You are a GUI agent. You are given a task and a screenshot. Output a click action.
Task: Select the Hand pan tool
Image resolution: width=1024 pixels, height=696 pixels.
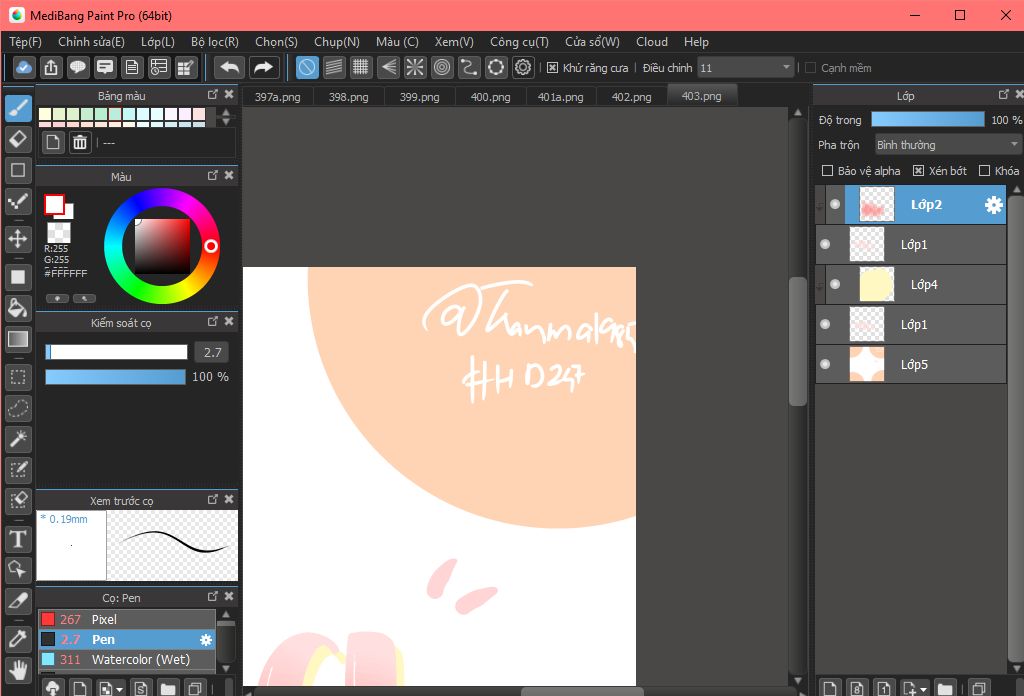18,668
